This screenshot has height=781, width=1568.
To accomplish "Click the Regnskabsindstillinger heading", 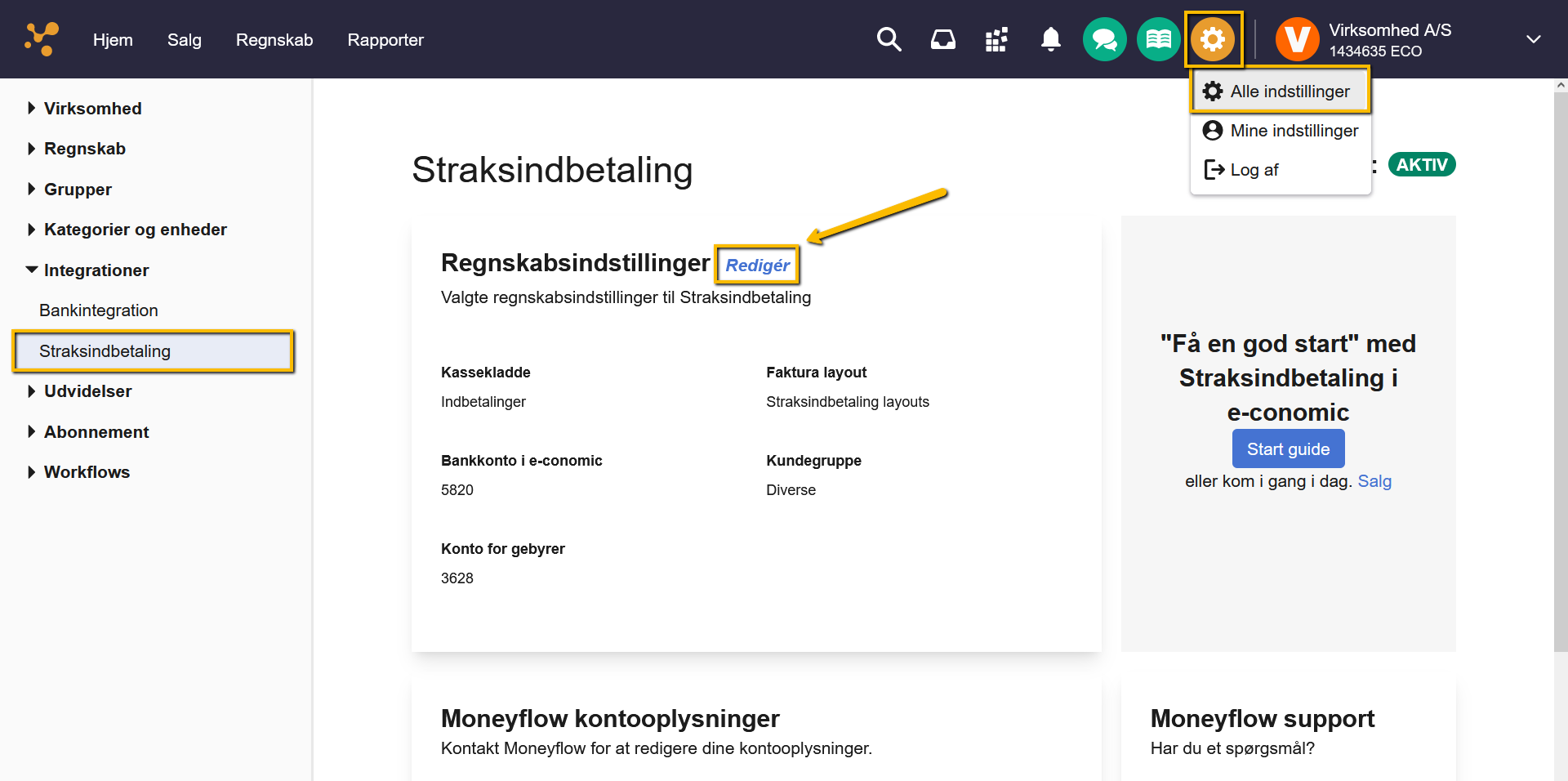I will coord(575,263).
